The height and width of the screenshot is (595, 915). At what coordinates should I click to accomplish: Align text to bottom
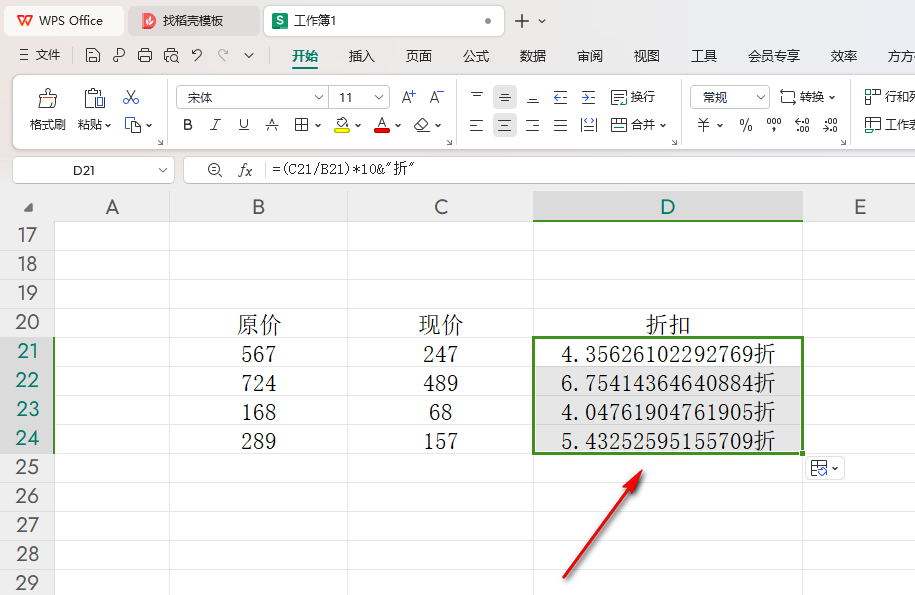pos(533,97)
